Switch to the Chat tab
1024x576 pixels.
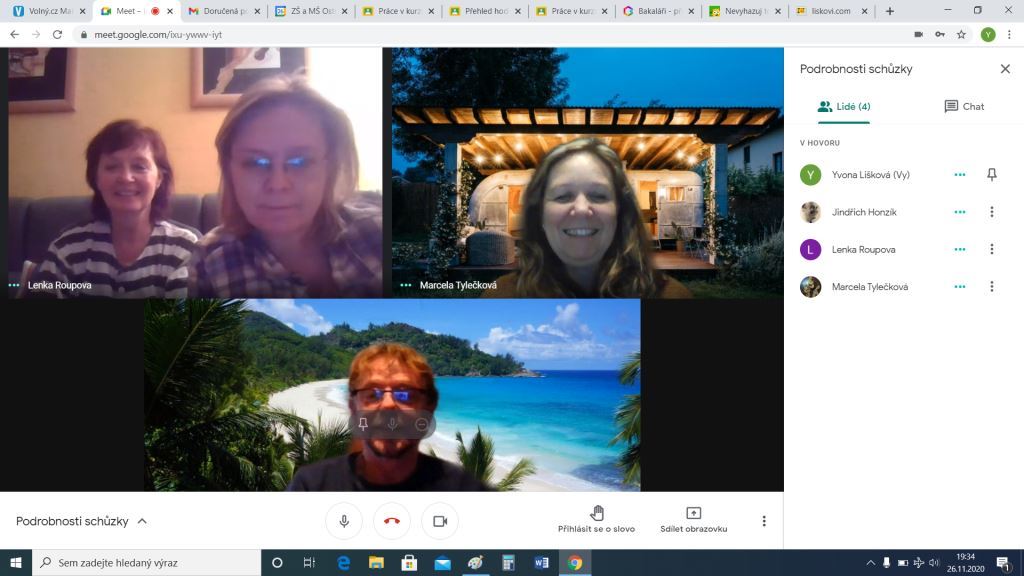coord(964,106)
